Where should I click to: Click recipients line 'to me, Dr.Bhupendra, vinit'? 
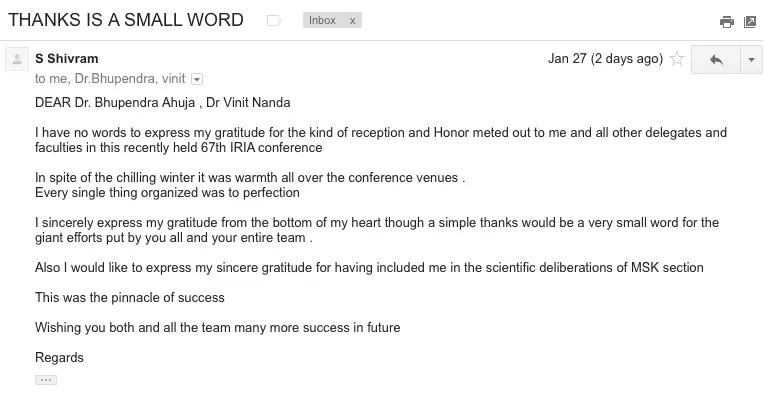click(x=110, y=79)
